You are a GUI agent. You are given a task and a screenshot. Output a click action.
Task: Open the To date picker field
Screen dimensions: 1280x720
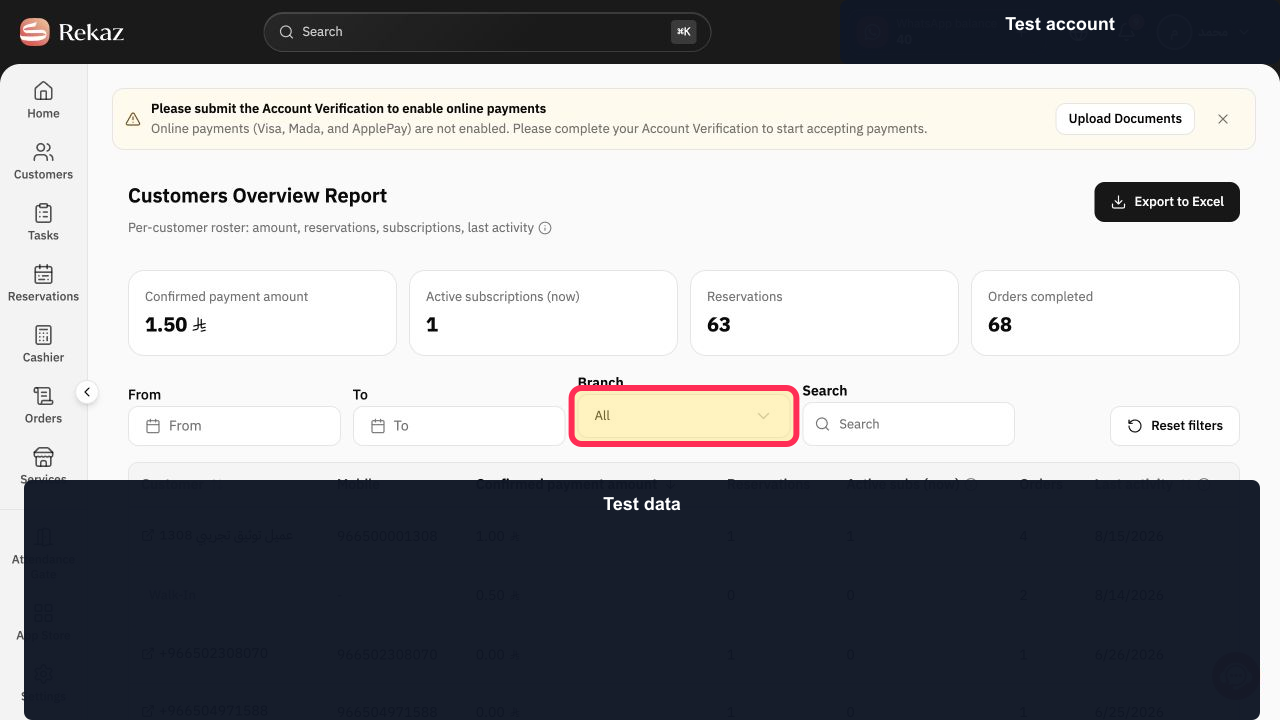coord(458,426)
